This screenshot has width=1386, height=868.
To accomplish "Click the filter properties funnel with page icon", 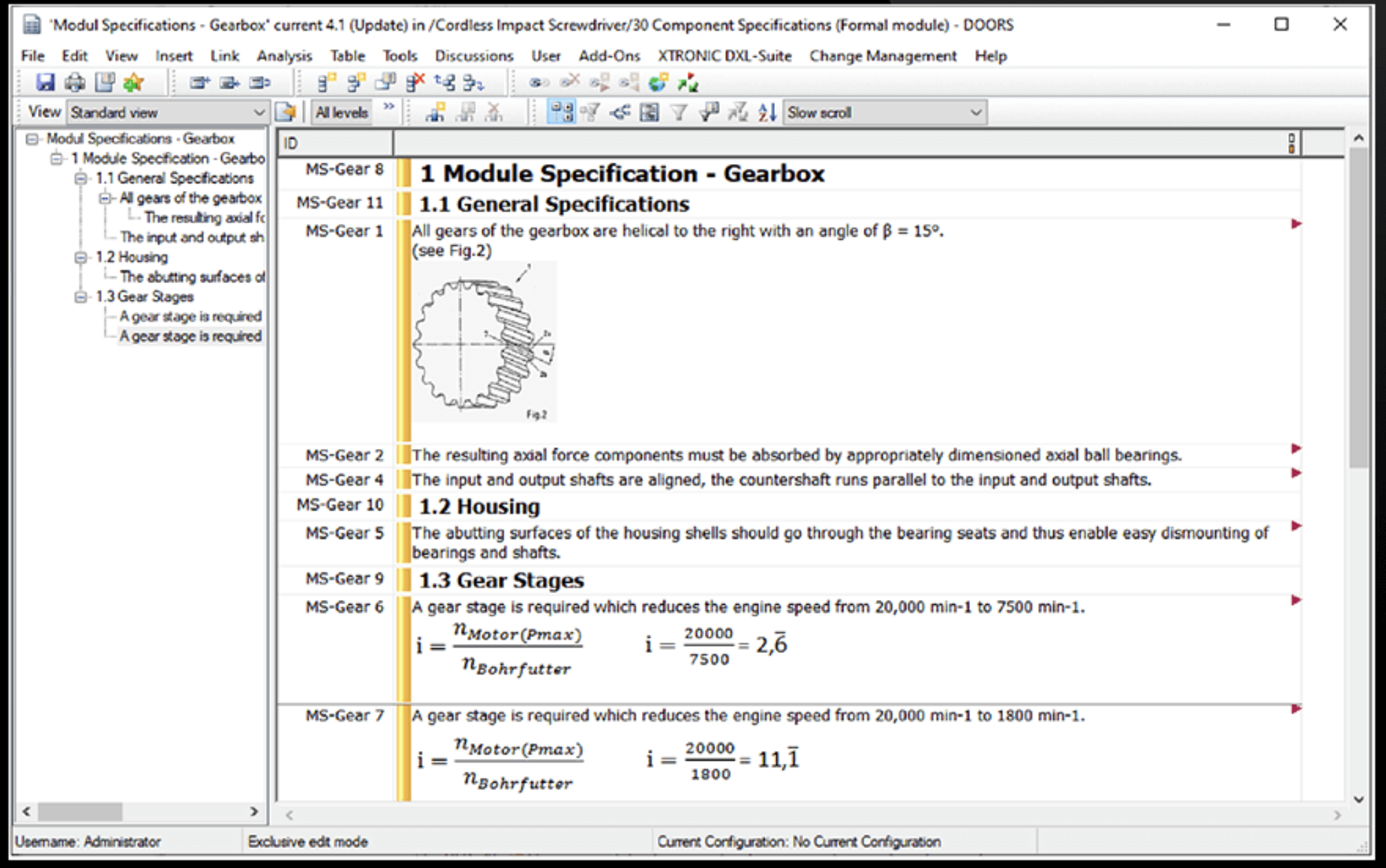I will 708,112.
